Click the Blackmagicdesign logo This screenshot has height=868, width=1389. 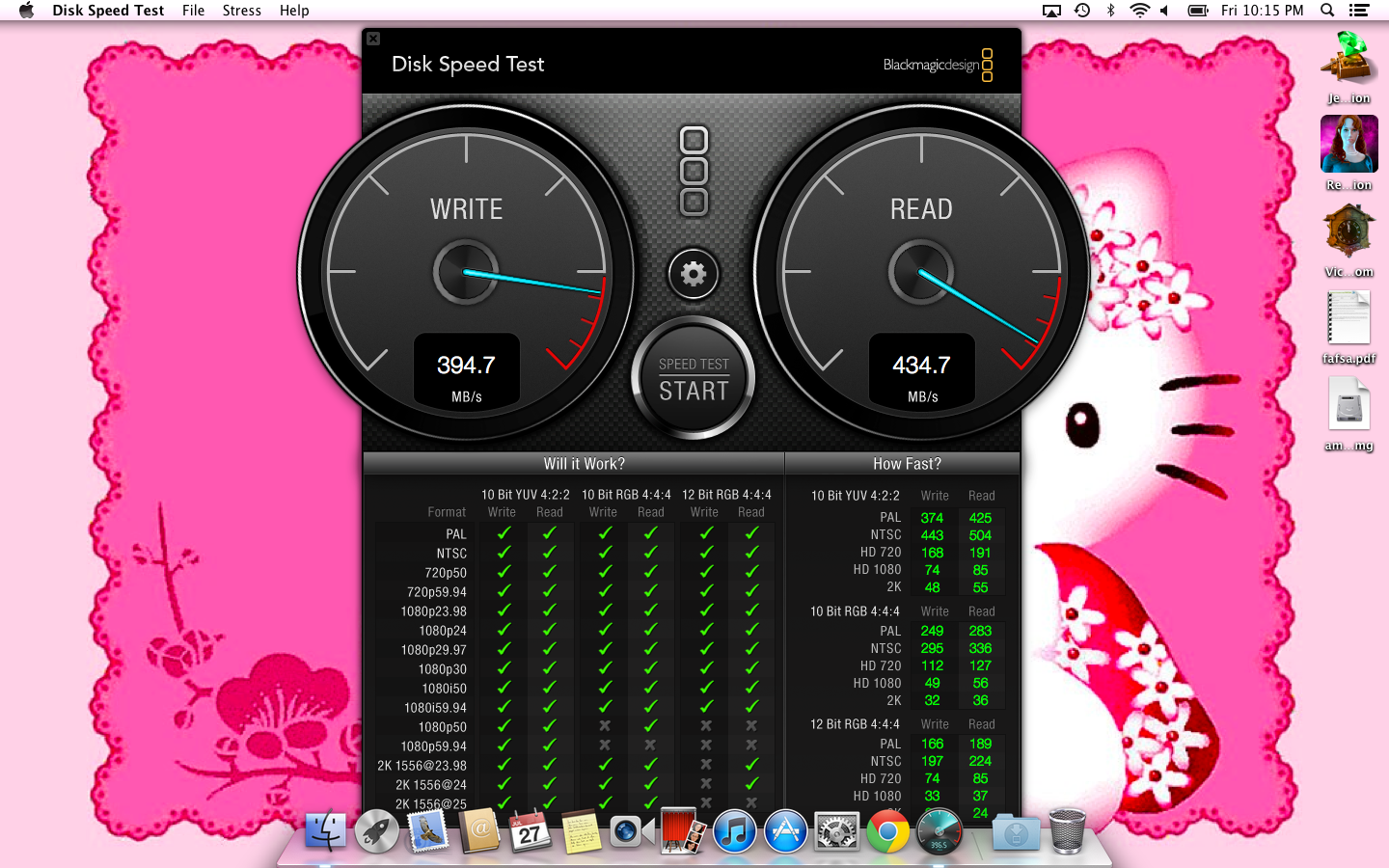(x=938, y=65)
